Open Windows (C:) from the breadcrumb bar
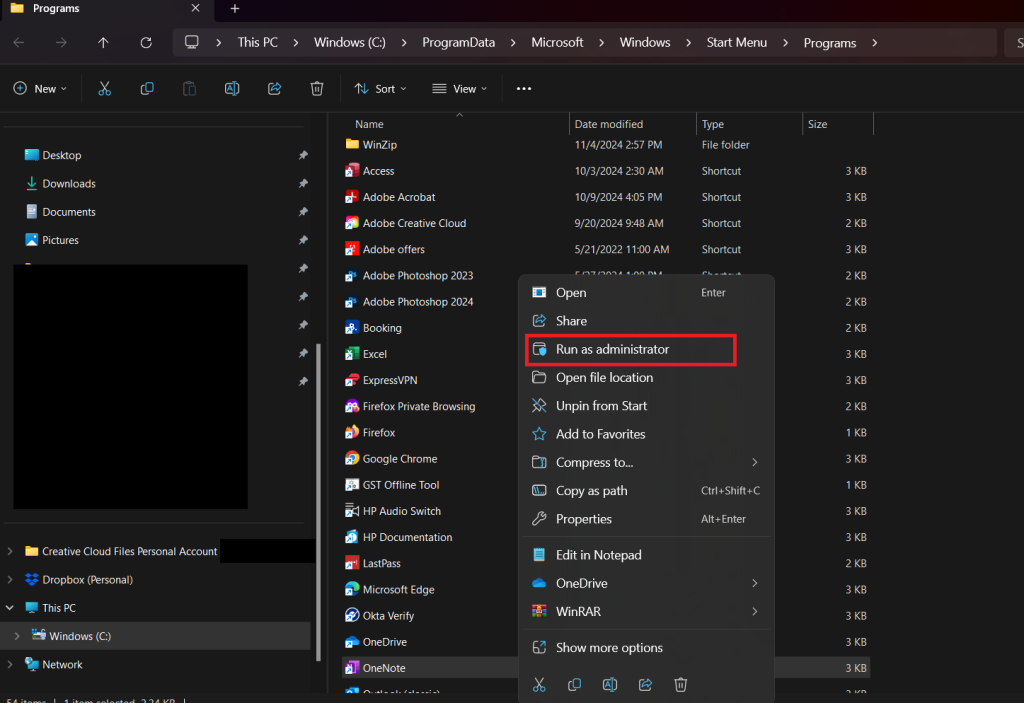The width and height of the screenshot is (1024, 703). click(349, 42)
